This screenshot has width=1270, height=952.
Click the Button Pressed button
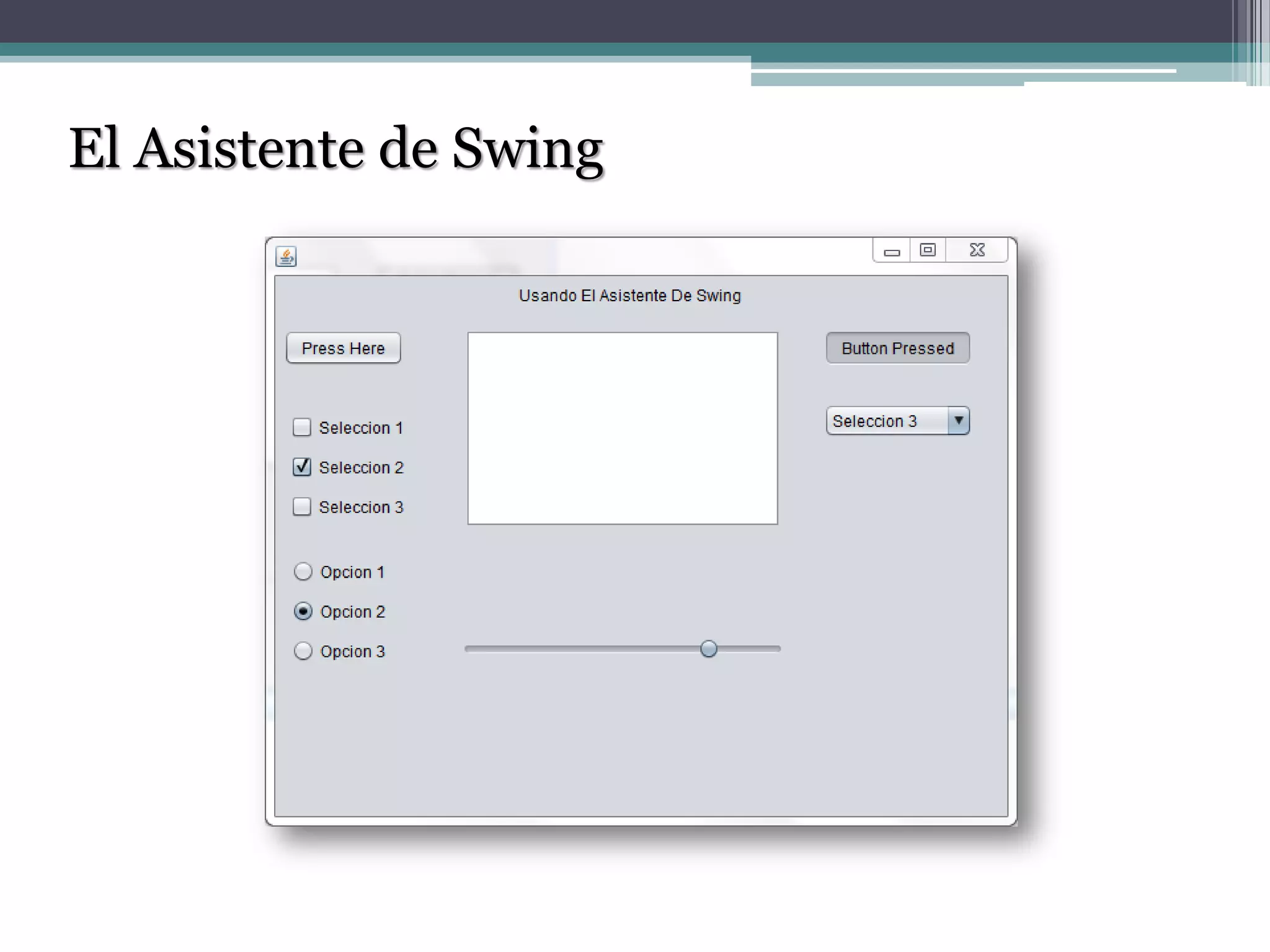pos(898,348)
